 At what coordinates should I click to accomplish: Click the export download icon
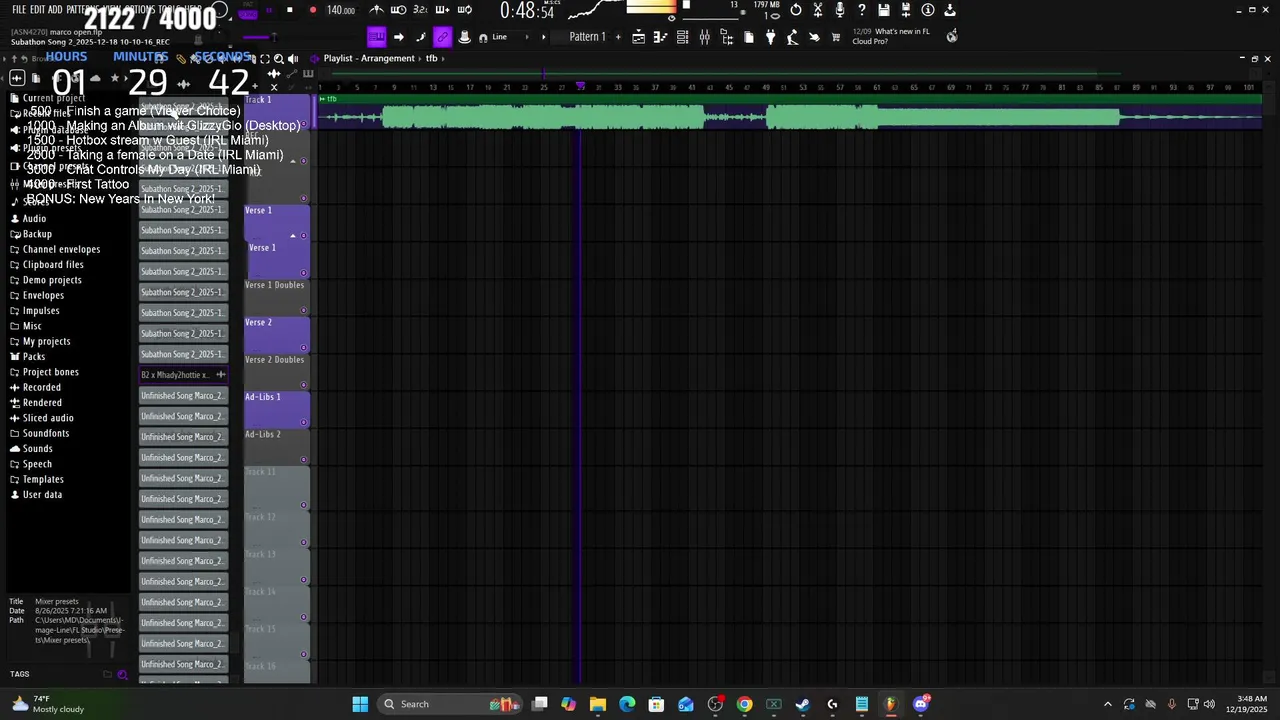point(950,10)
